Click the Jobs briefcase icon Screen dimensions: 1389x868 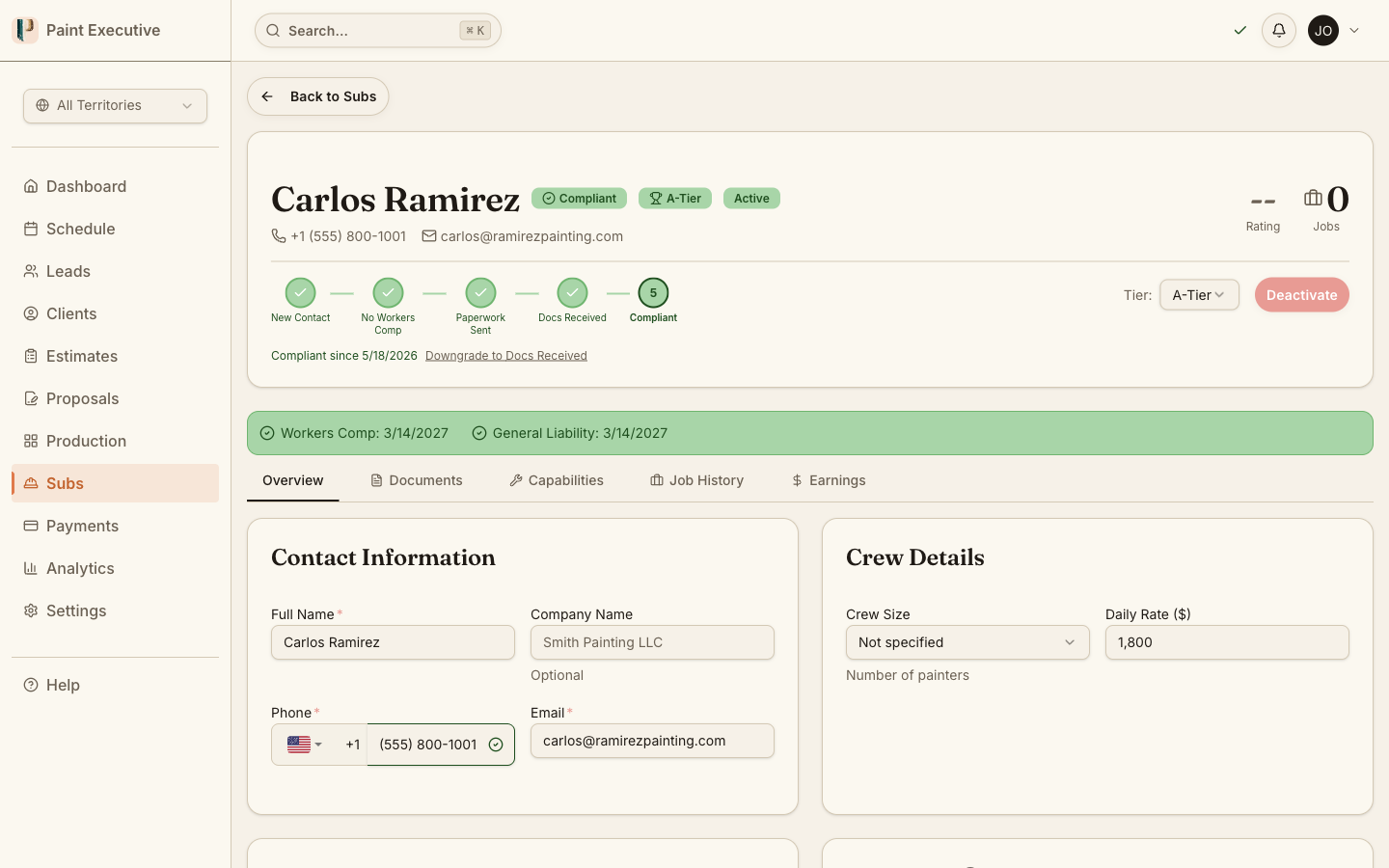point(1313,198)
